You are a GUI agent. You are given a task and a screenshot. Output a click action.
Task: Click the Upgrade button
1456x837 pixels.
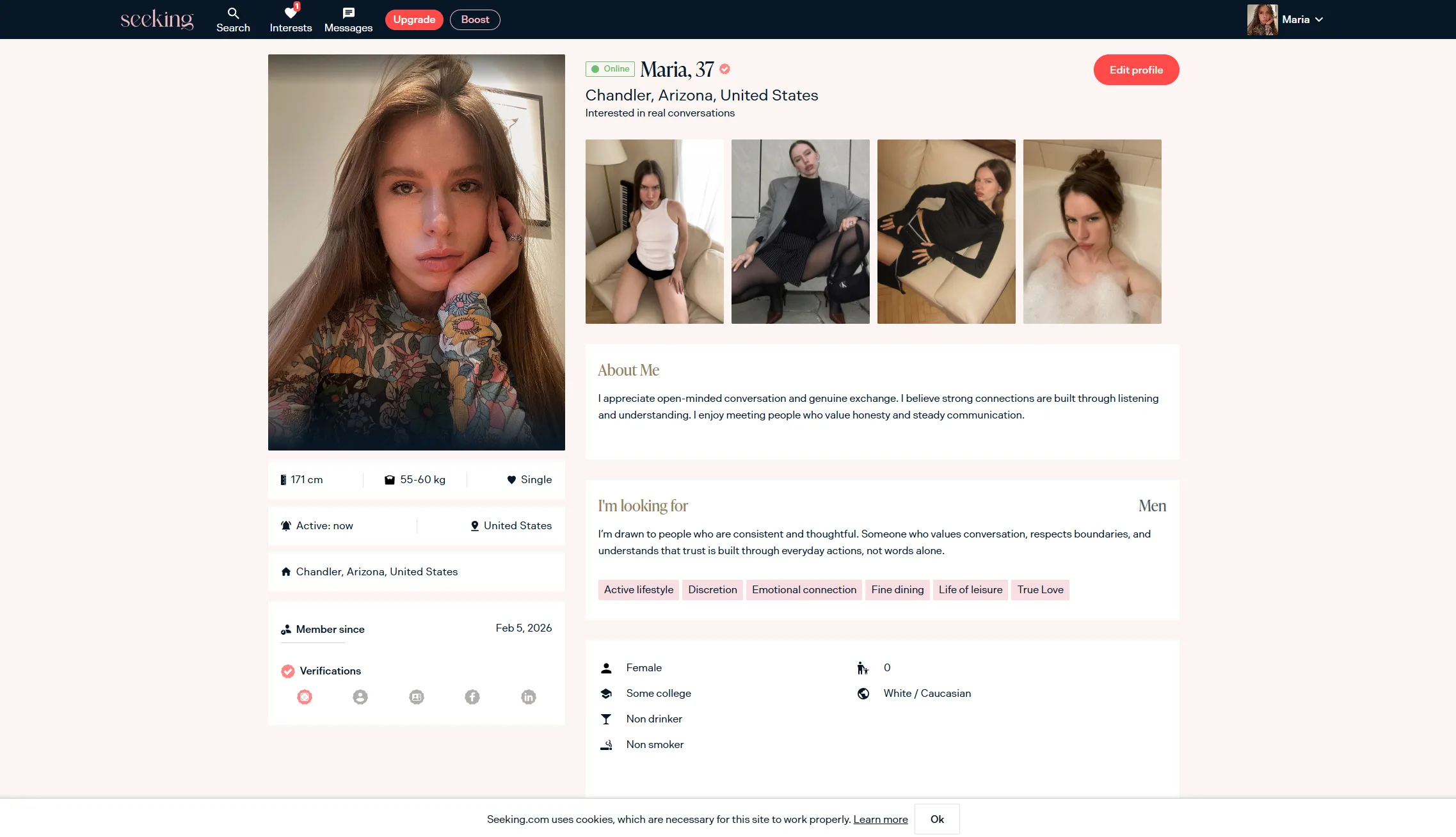click(414, 20)
